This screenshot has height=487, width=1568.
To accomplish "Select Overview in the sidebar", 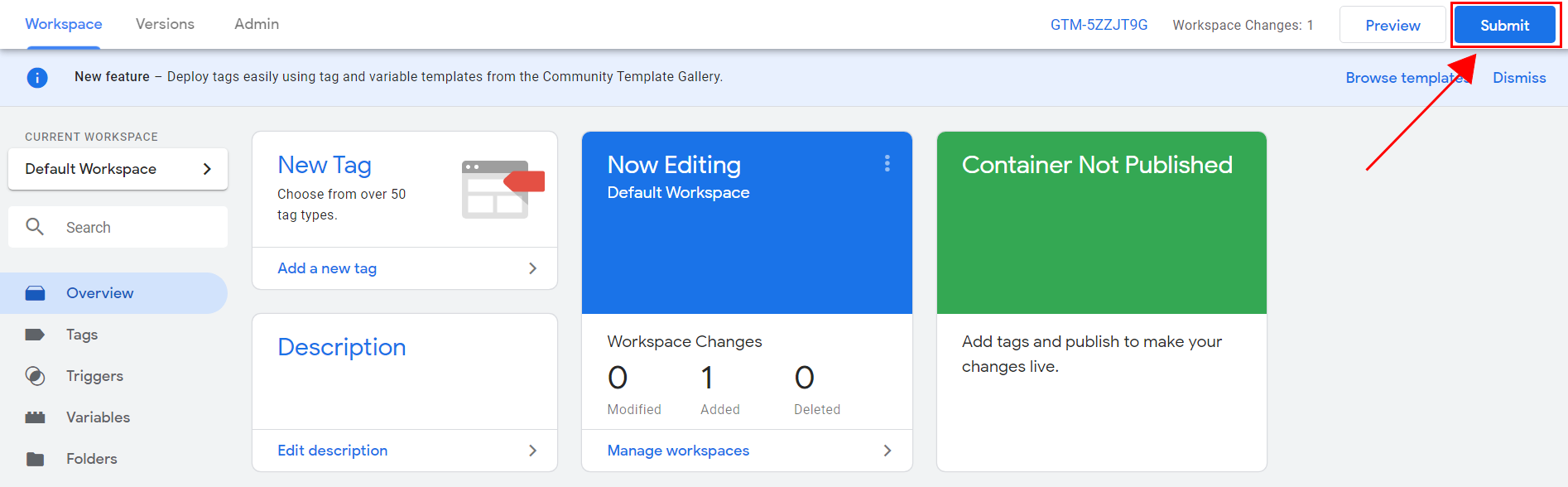I will (x=114, y=293).
